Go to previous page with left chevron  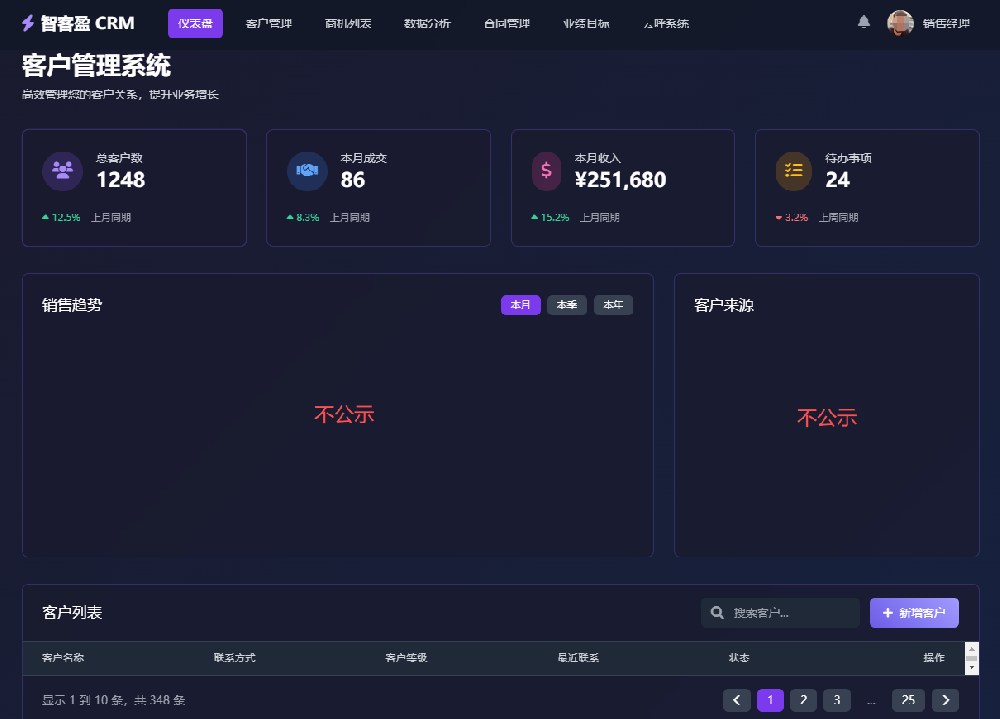tap(737, 700)
